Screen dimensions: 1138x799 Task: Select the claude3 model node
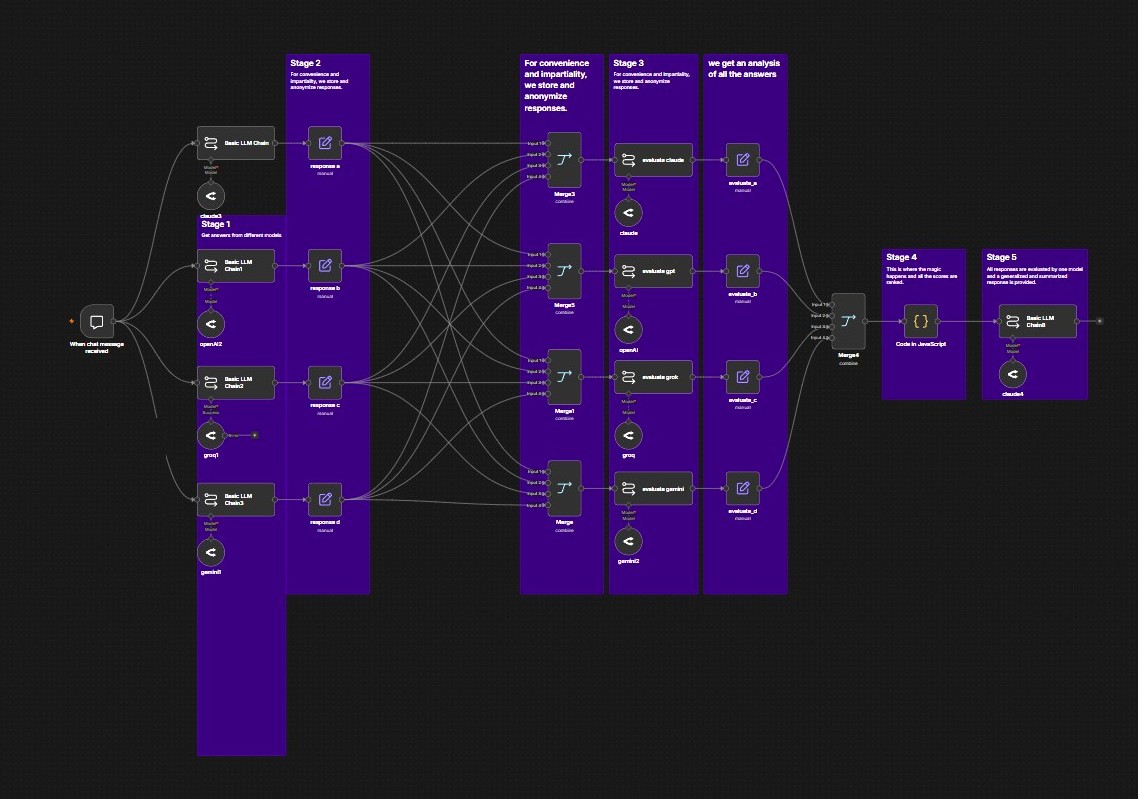(x=211, y=196)
